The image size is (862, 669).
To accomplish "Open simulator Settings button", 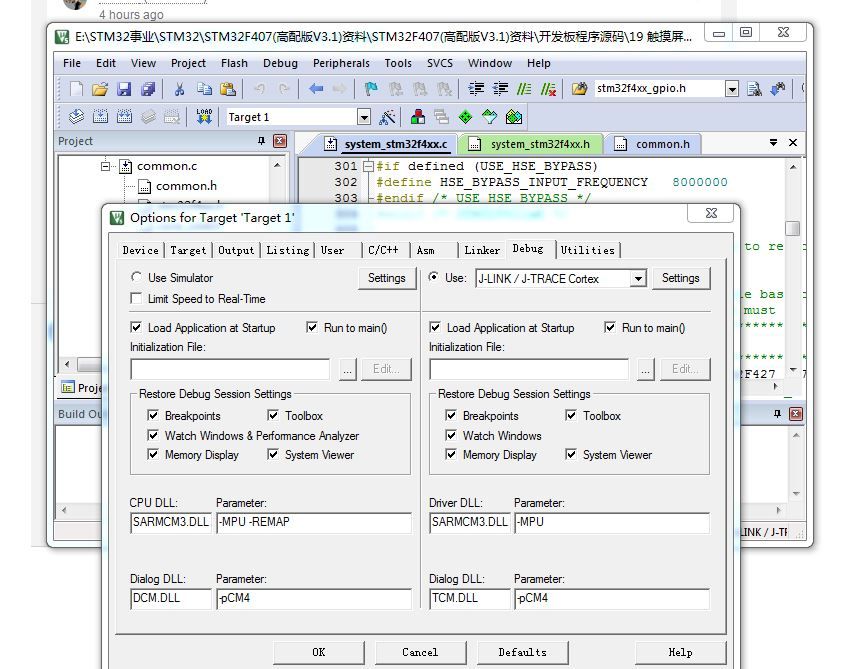I will point(386,278).
